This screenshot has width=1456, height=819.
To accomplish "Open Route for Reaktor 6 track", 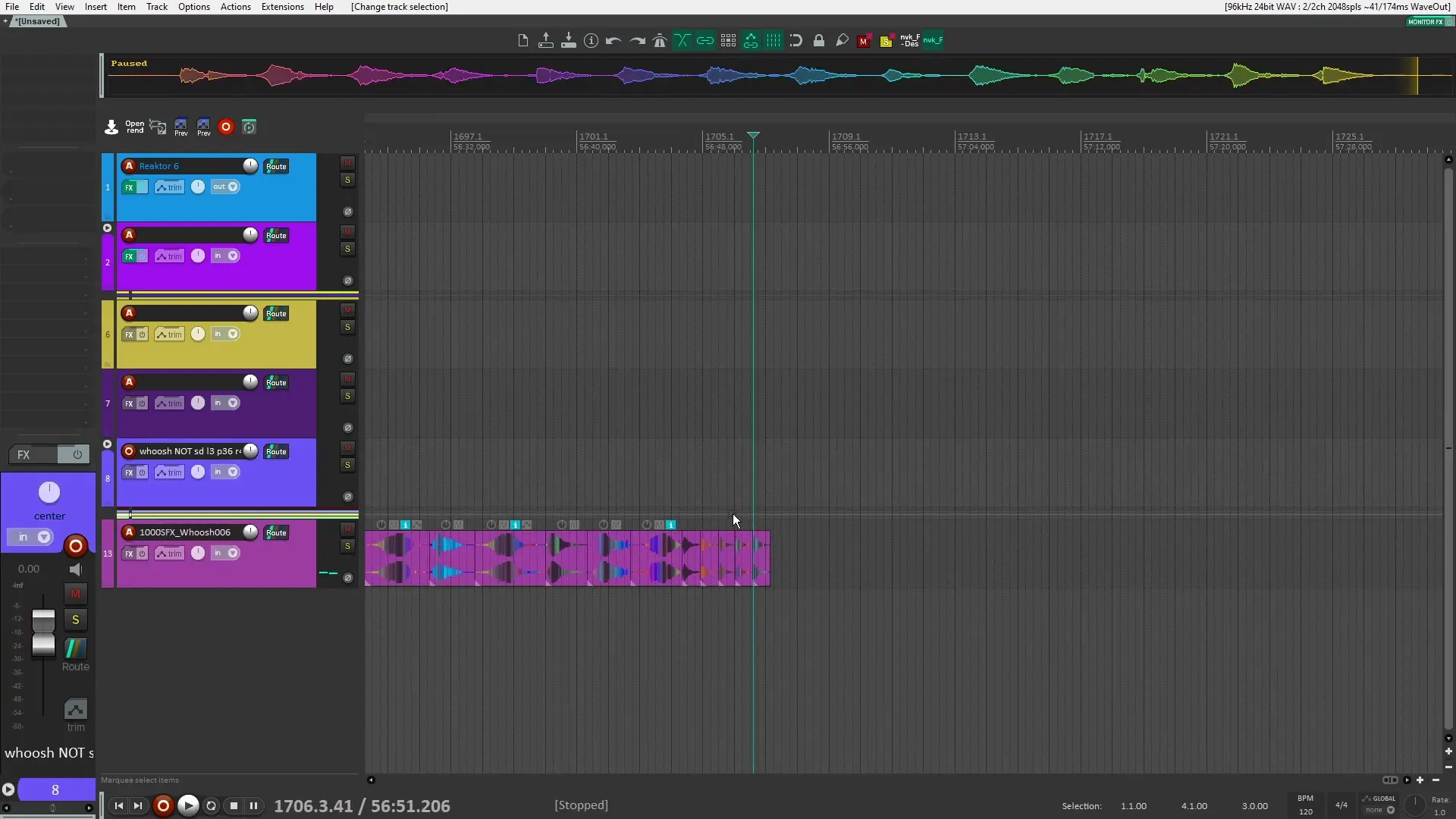I will click(276, 167).
